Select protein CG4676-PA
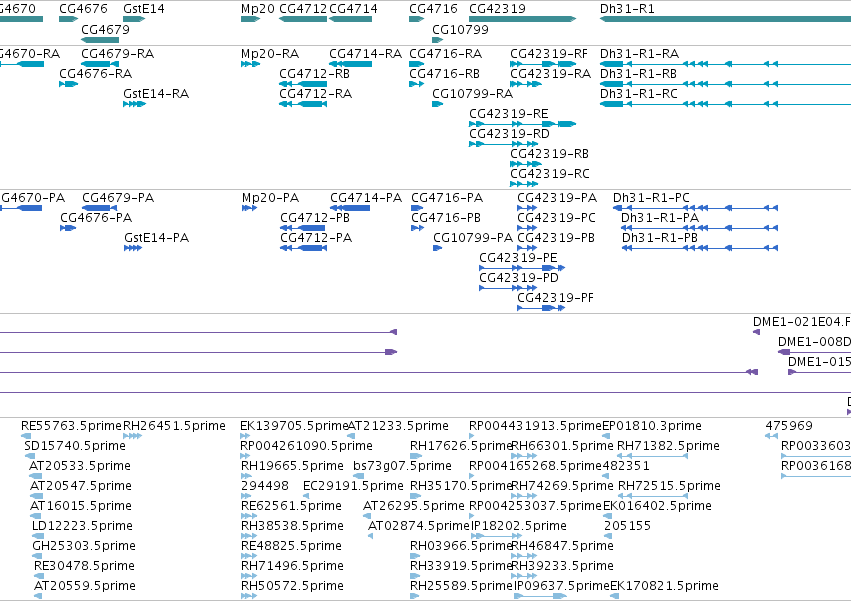This screenshot has width=851, height=601. click(68, 229)
